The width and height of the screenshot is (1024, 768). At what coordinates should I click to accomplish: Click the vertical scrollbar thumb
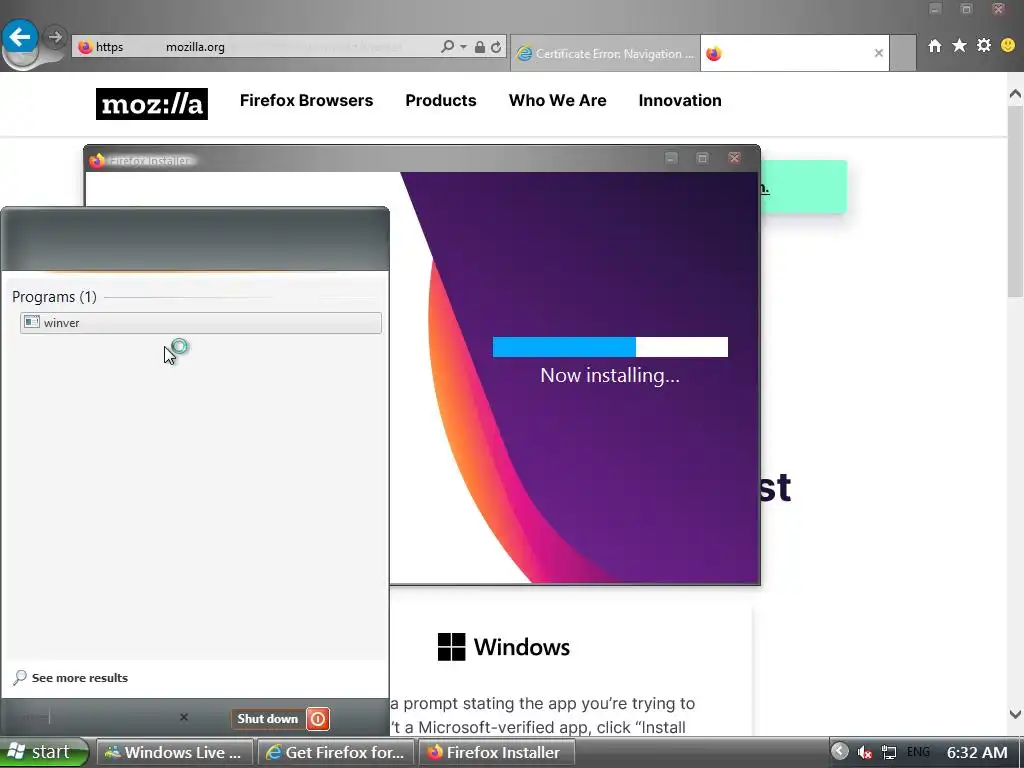click(x=1015, y=200)
